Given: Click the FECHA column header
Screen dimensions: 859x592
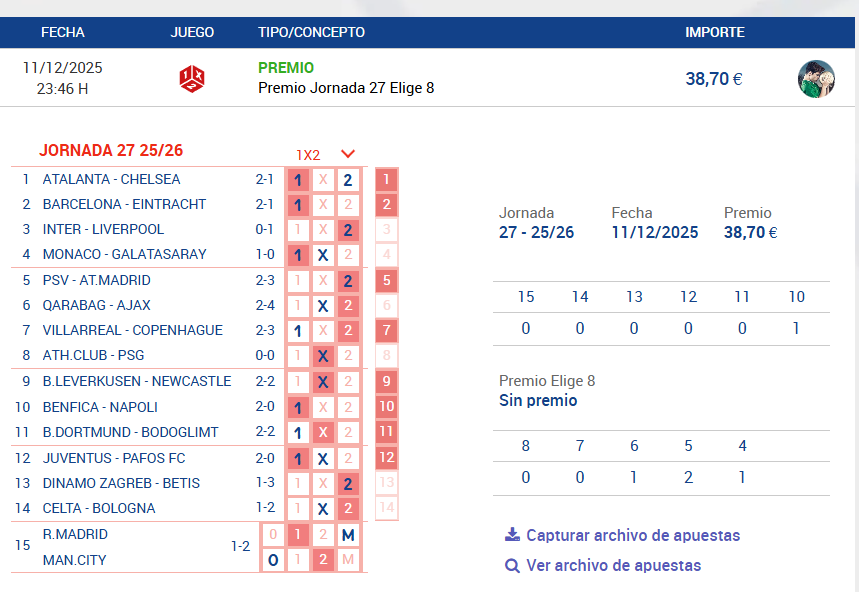Looking at the screenshot, I should (x=63, y=32).
